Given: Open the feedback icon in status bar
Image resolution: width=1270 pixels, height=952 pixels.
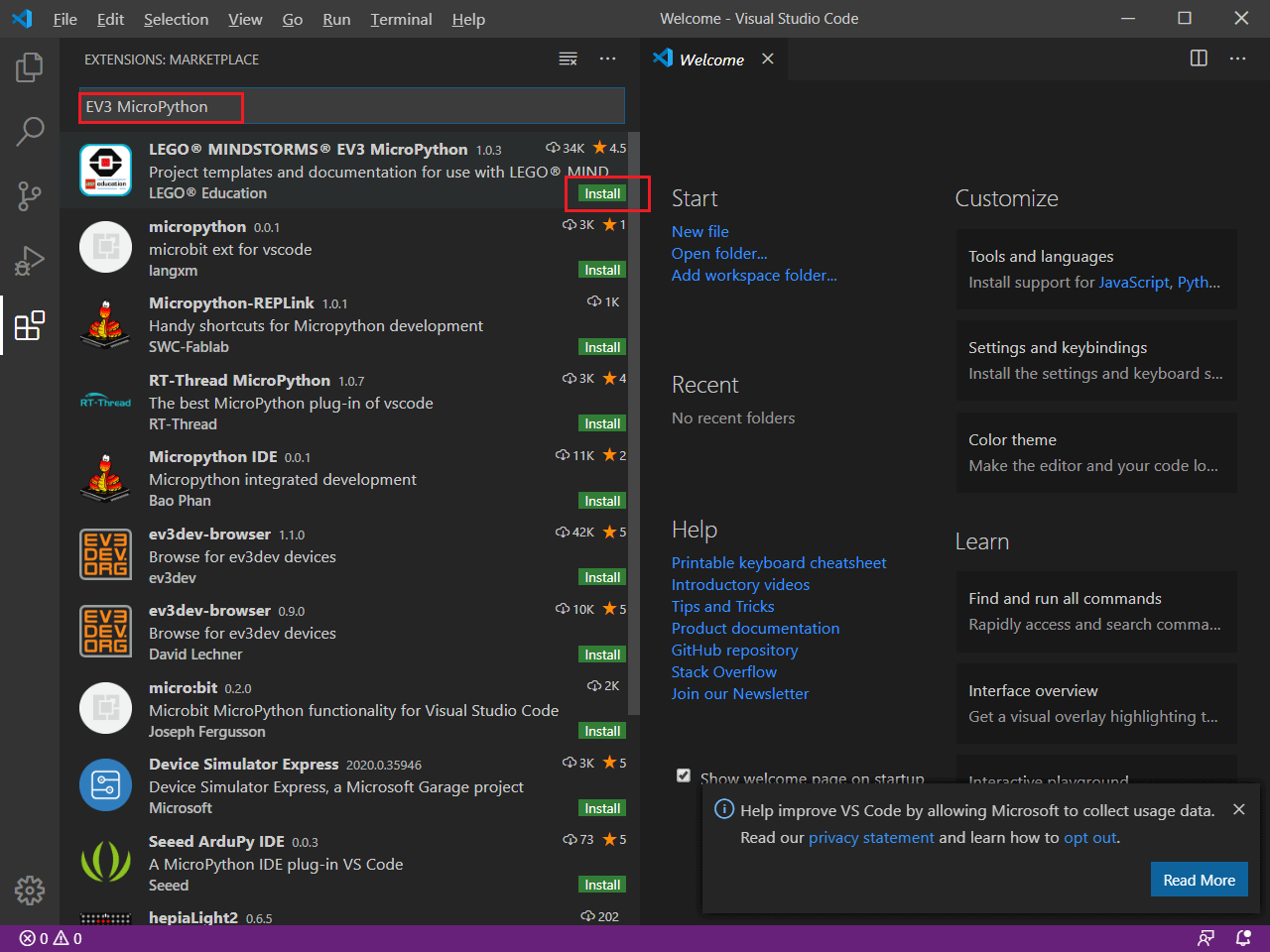Looking at the screenshot, I should pyautogui.click(x=1206, y=938).
